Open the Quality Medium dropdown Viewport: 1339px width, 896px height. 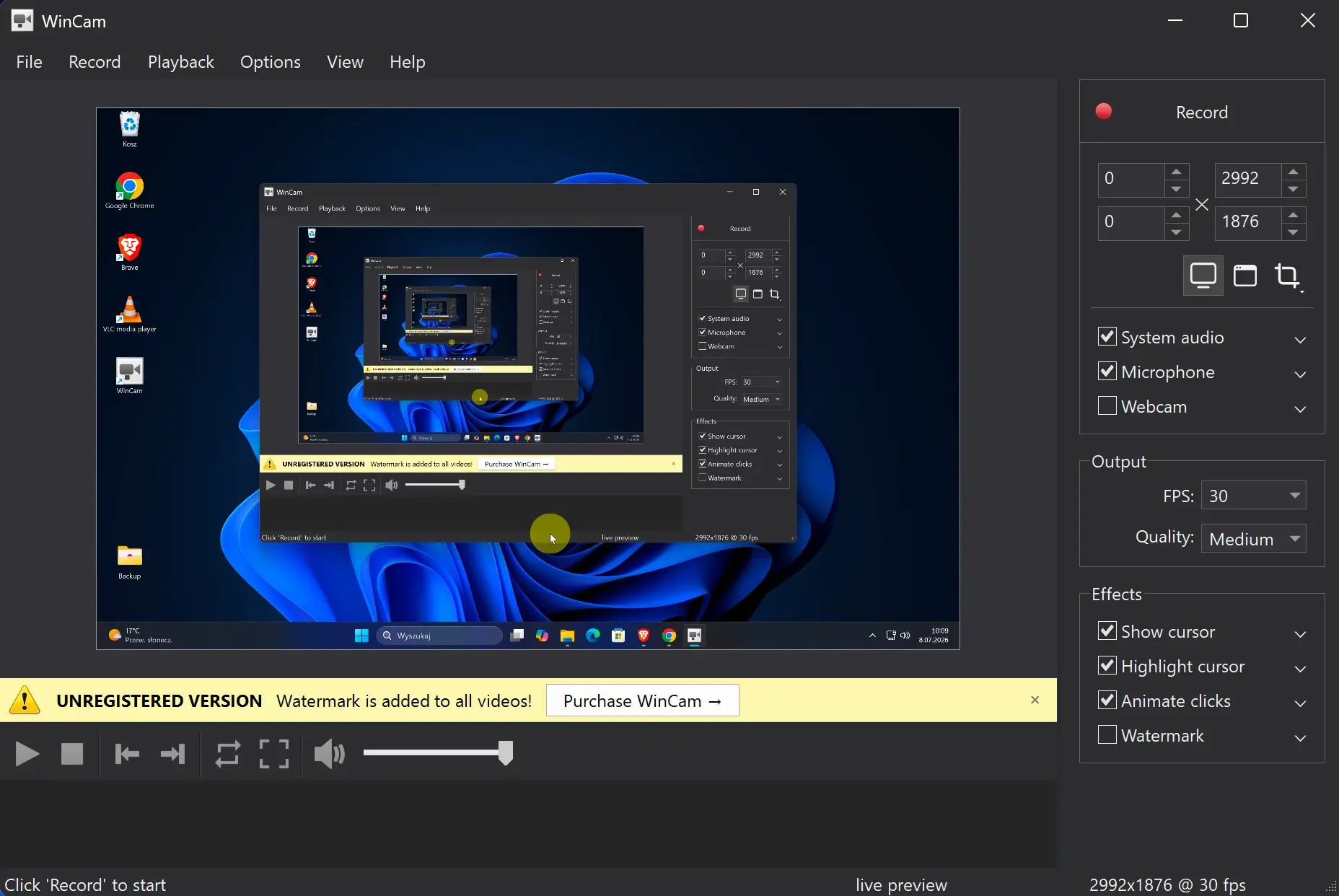click(x=1254, y=539)
